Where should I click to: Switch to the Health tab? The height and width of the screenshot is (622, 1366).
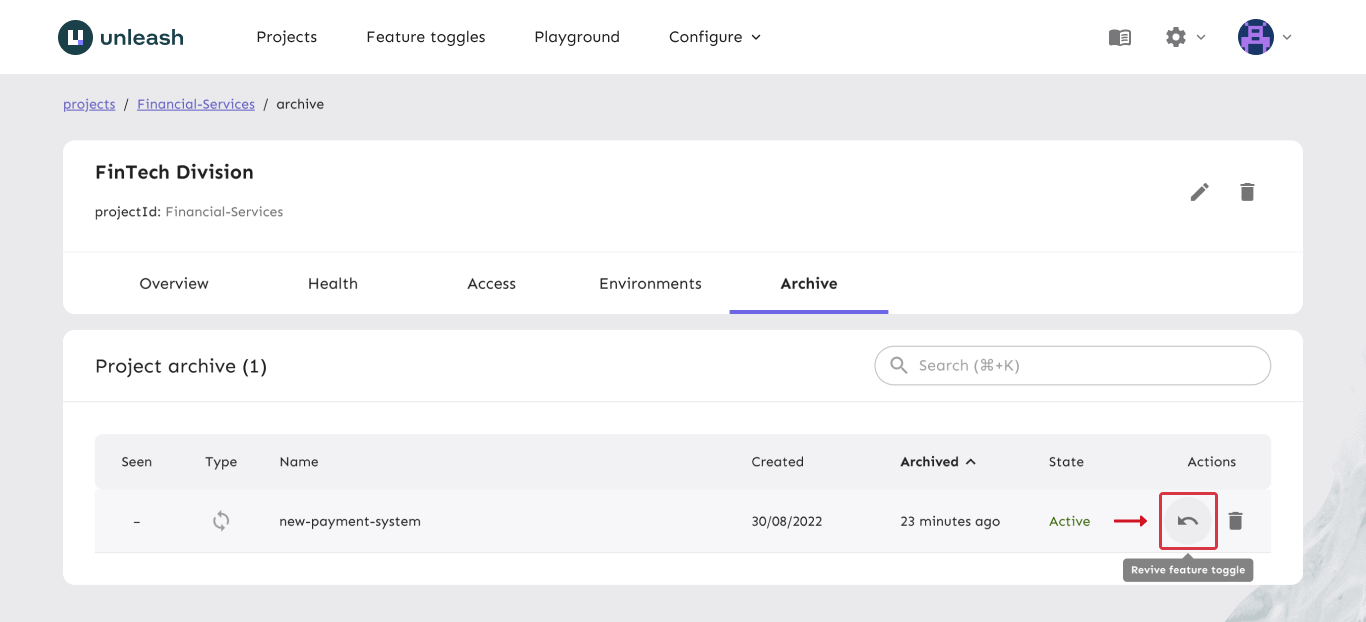point(333,284)
